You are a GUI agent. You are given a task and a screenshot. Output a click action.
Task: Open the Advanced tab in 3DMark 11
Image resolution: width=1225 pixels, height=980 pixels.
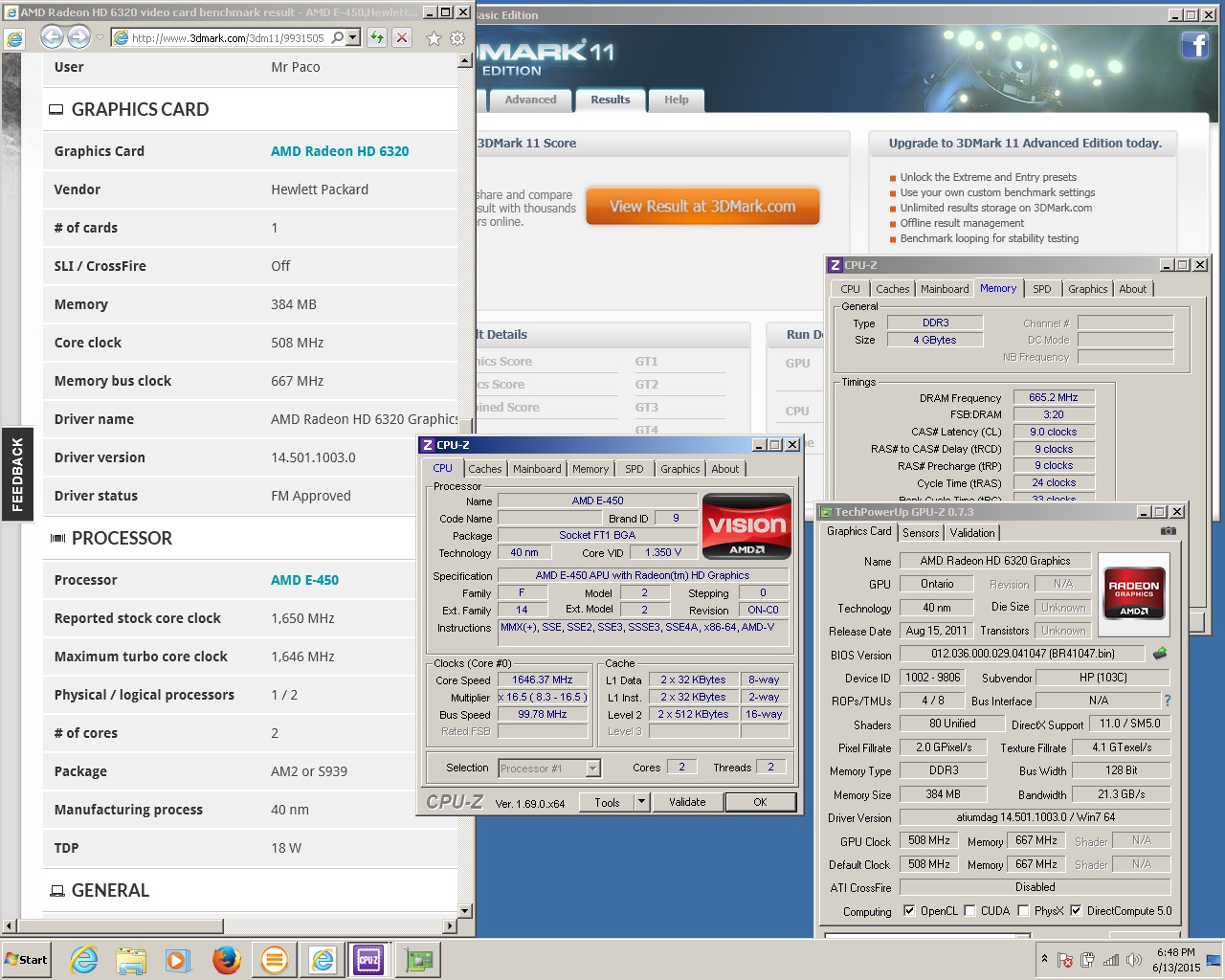pyautogui.click(x=530, y=100)
